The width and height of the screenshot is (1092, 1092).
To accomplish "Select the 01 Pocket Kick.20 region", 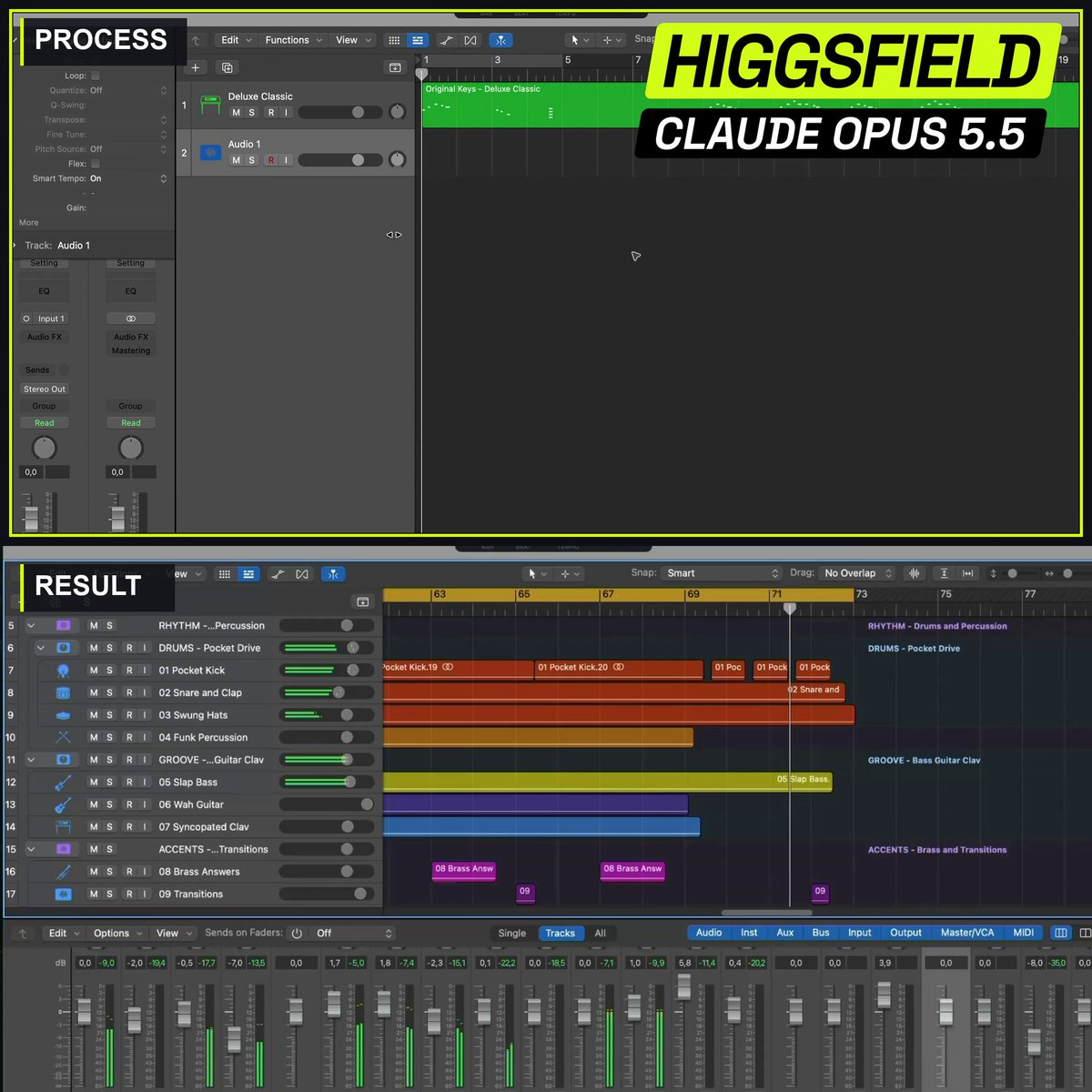I will coord(619,670).
